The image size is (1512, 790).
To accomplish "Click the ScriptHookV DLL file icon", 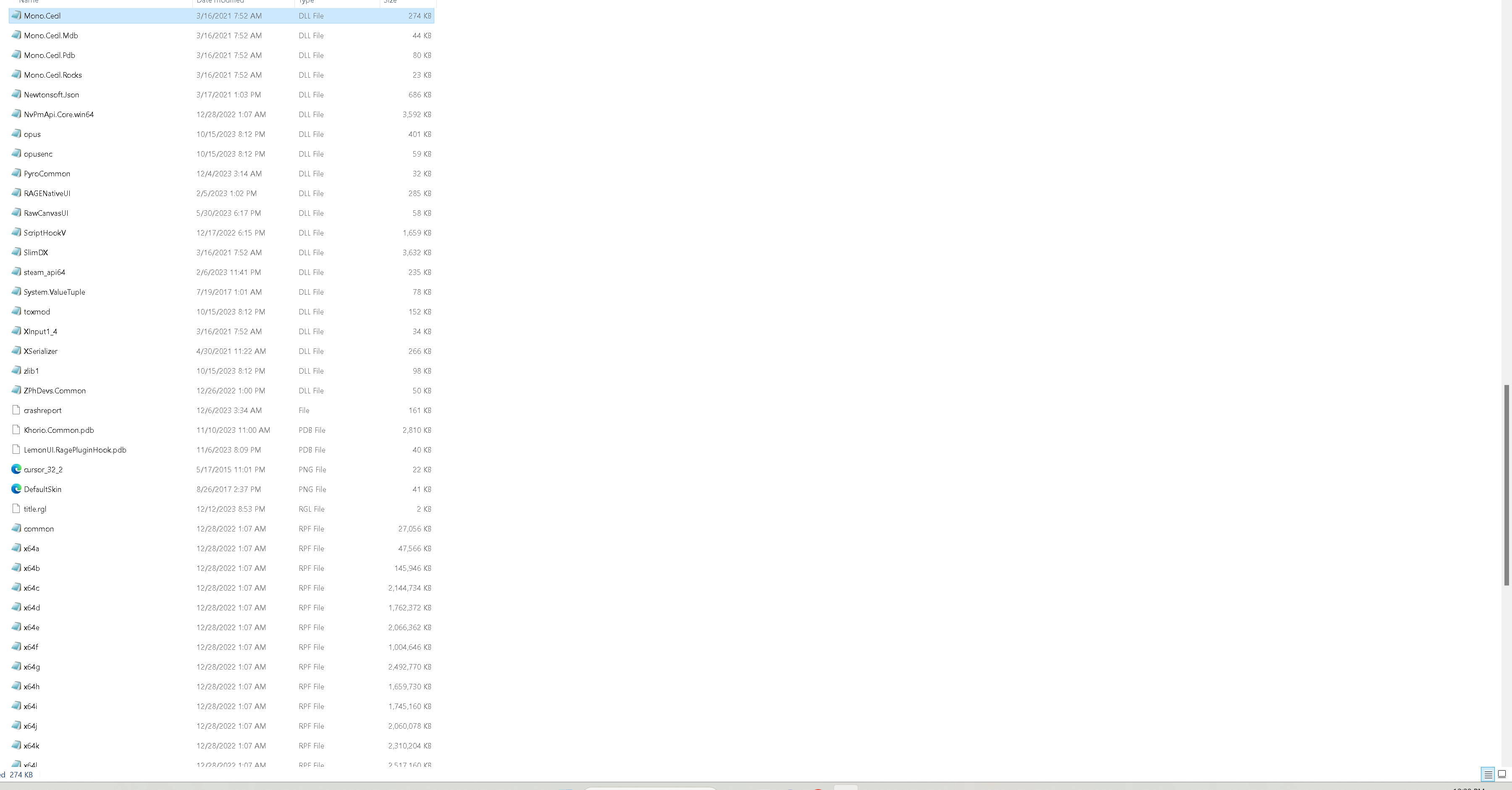I will click(16, 233).
